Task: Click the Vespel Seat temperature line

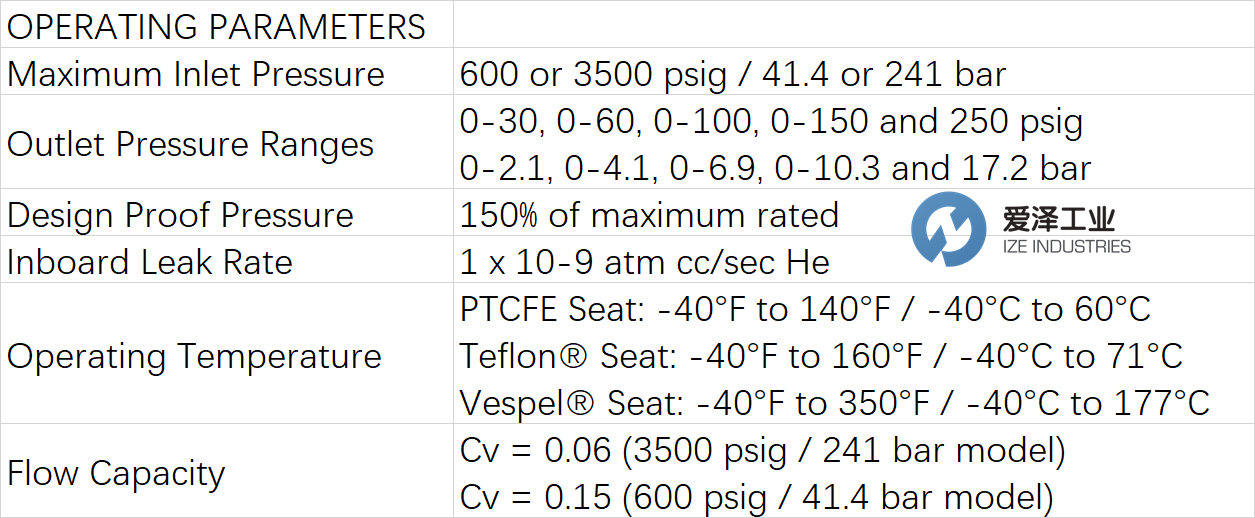Action: pyautogui.click(x=834, y=403)
